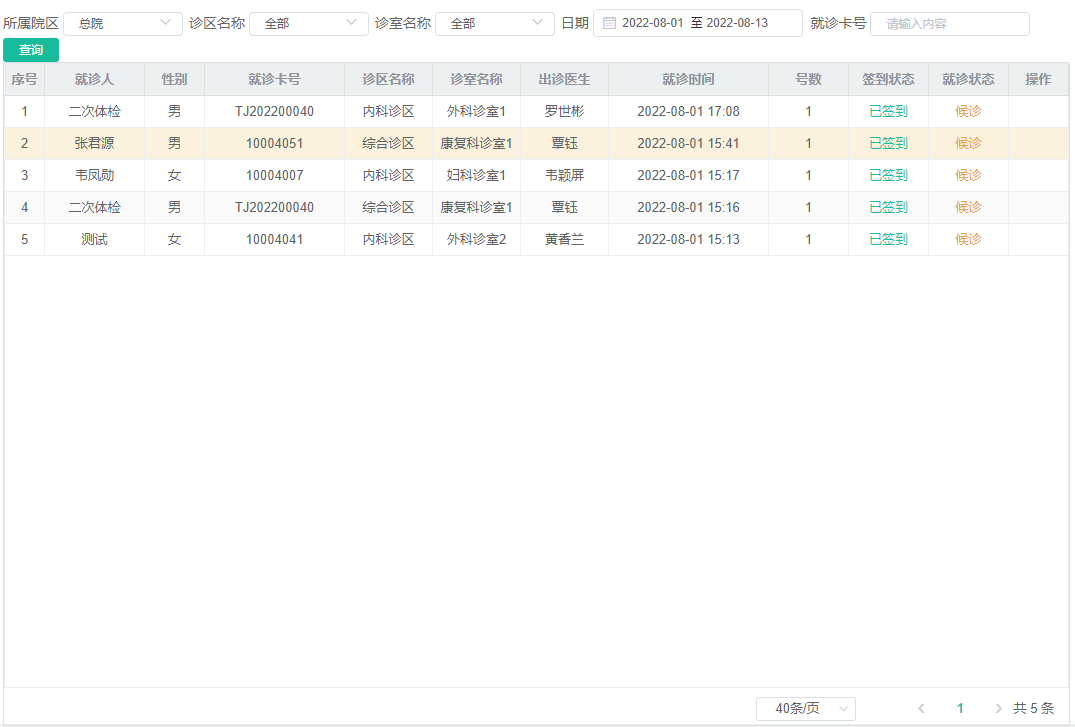The width and height of the screenshot is (1075, 727).
Task: Click the 就诊状态 column header
Action: (x=968, y=80)
